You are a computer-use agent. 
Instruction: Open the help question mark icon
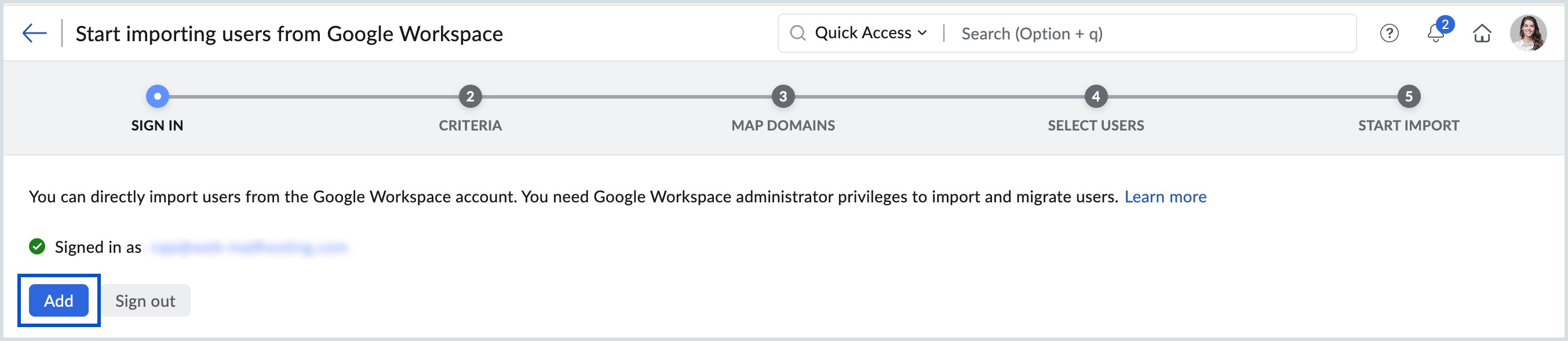point(1389,34)
